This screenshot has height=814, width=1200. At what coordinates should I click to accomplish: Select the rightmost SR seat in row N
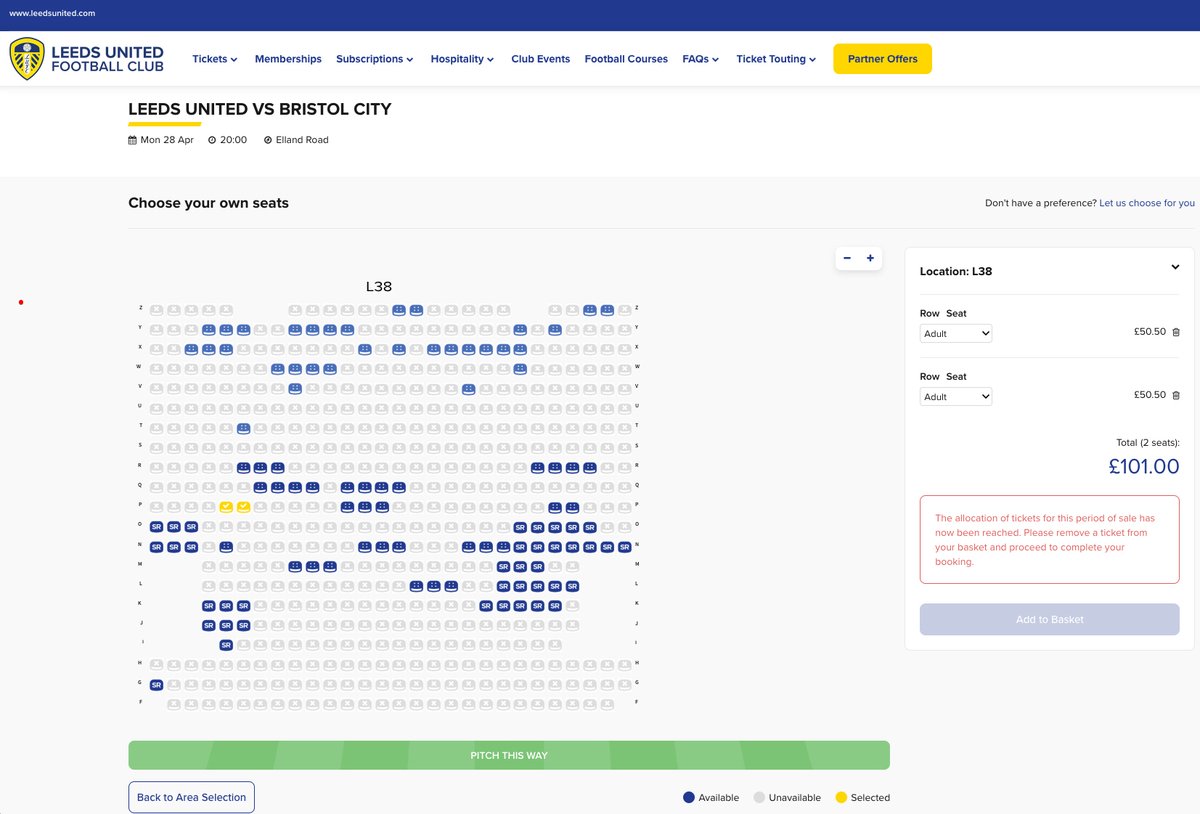(x=624, y=547)
